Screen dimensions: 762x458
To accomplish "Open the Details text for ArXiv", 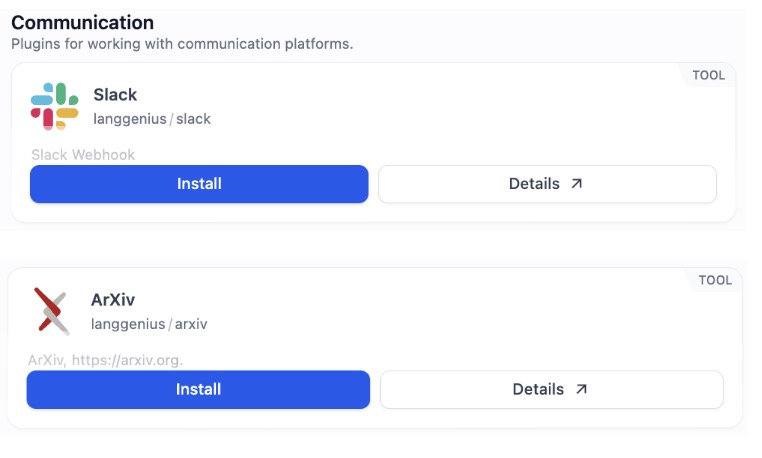I will click(538, 389).
